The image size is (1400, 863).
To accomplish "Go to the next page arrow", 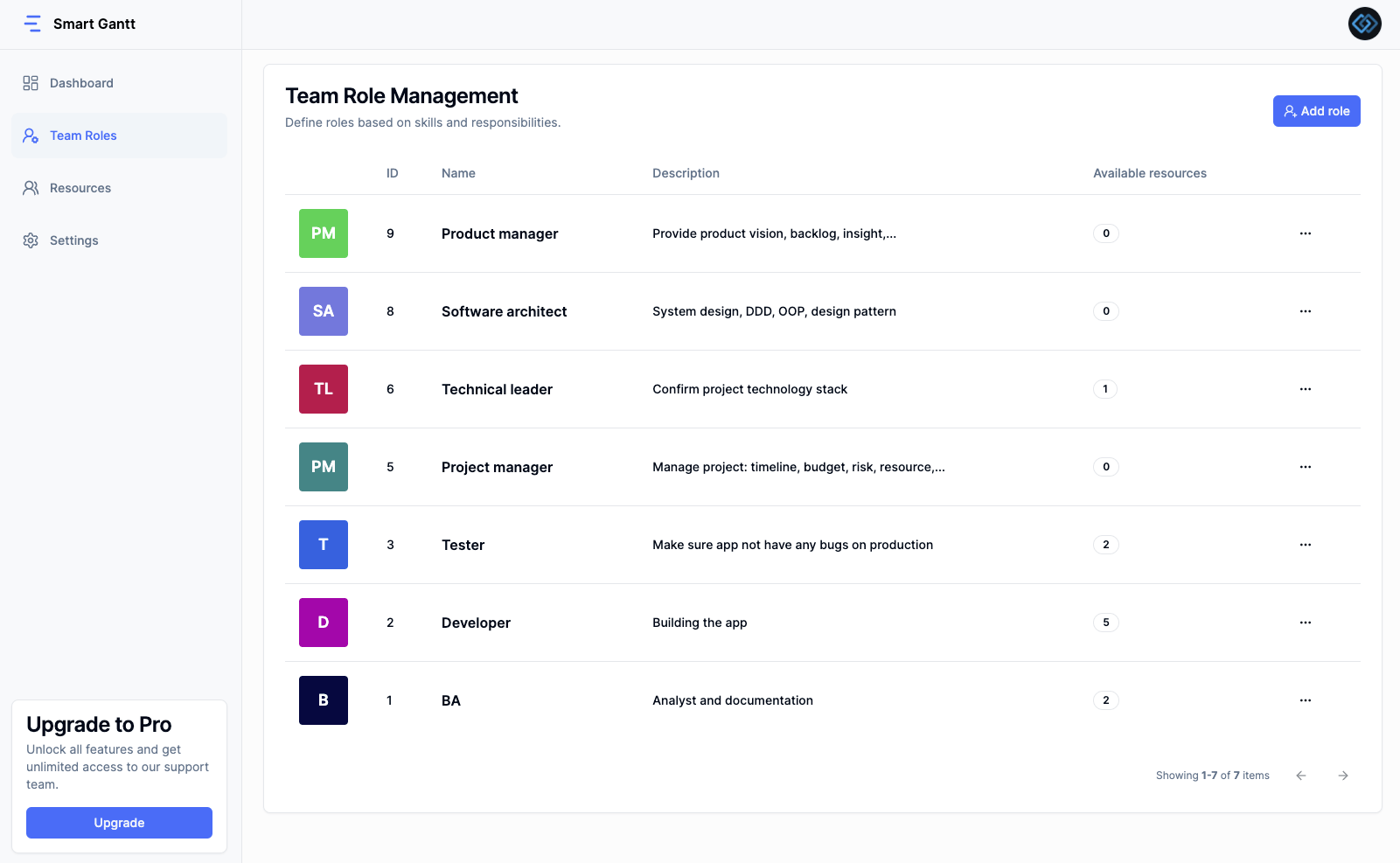I will coord(1343,776).
